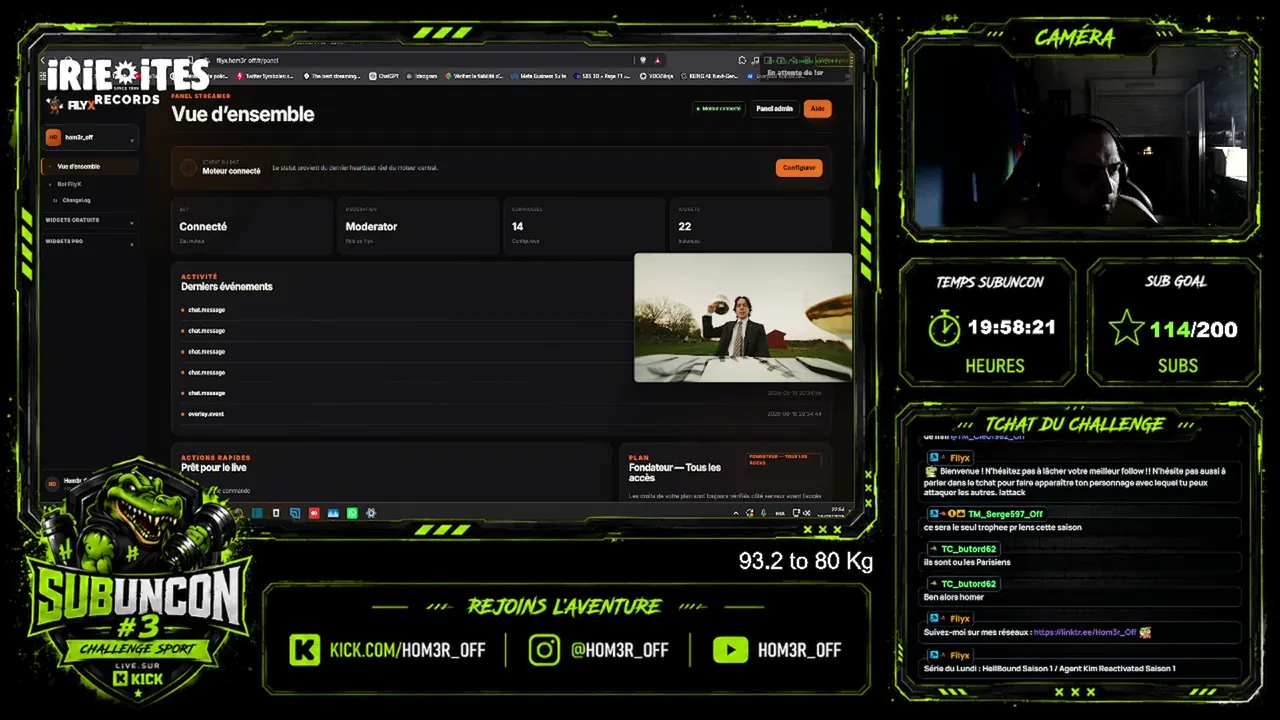Open Bot FlyX in sidebar
Image resolution: width=1280 pixels, height=720 pixels.
tap(69, 184)
